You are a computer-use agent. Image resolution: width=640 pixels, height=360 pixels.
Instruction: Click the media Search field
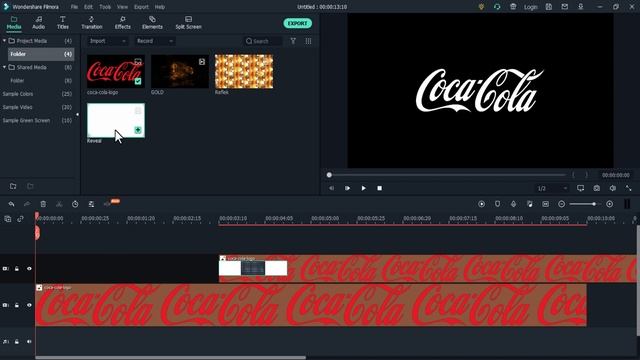click(263, 41)
